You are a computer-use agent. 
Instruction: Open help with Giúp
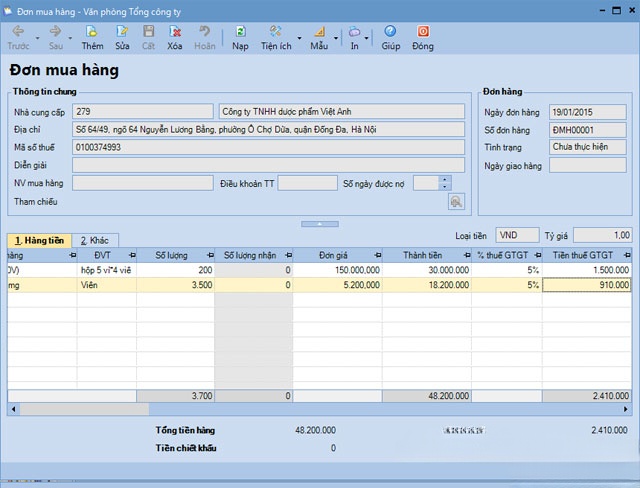click(x=391, y=37)
